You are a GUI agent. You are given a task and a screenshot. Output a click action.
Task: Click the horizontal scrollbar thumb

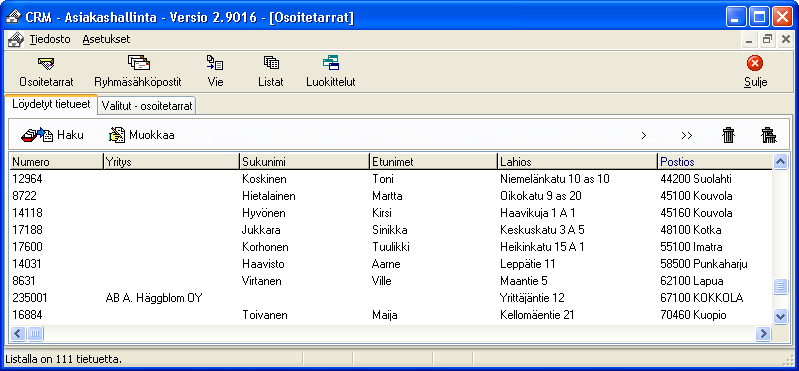[x=35, y=334]
